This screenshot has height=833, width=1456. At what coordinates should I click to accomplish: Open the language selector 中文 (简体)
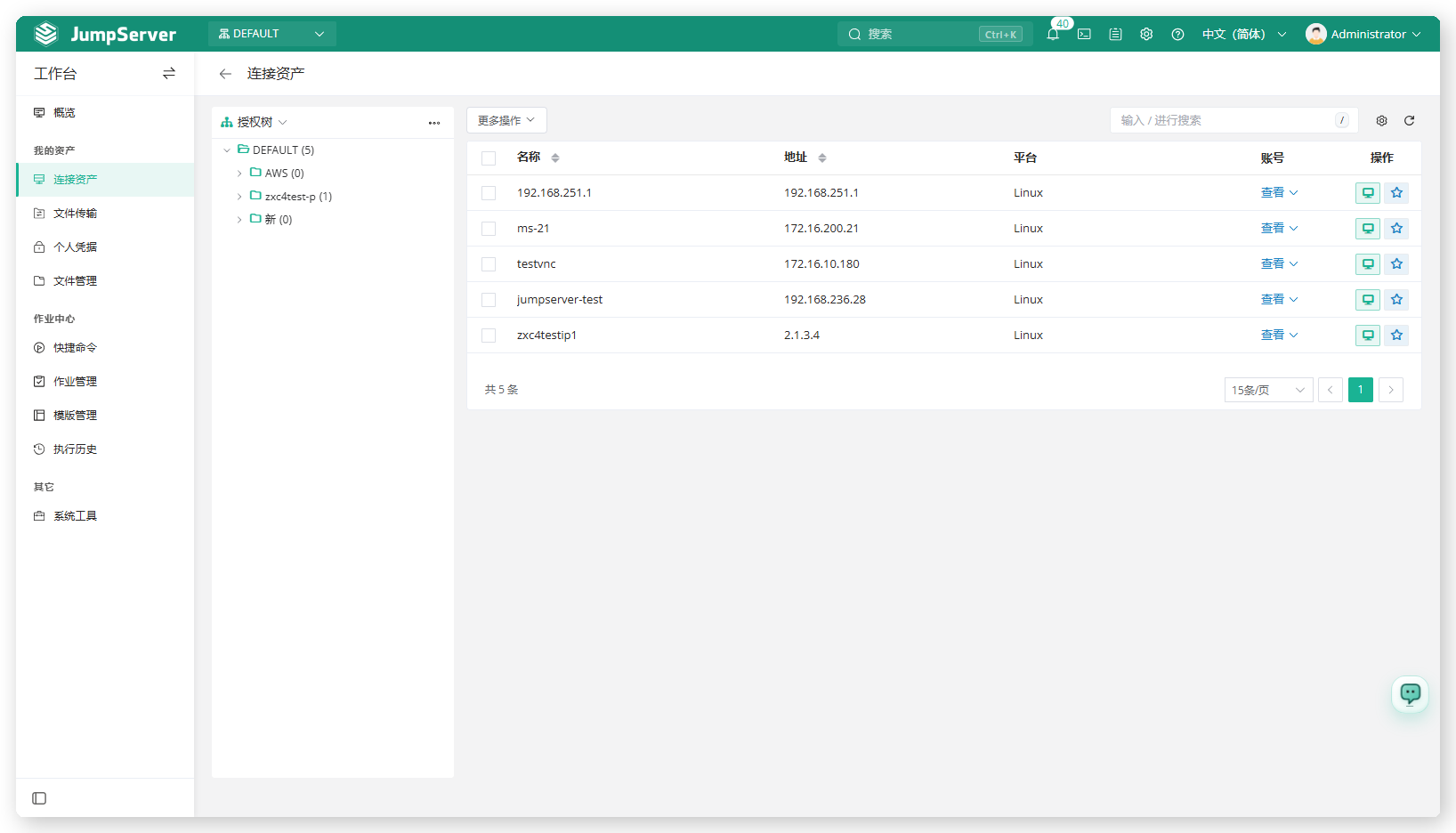click(x=1244, y=34)
